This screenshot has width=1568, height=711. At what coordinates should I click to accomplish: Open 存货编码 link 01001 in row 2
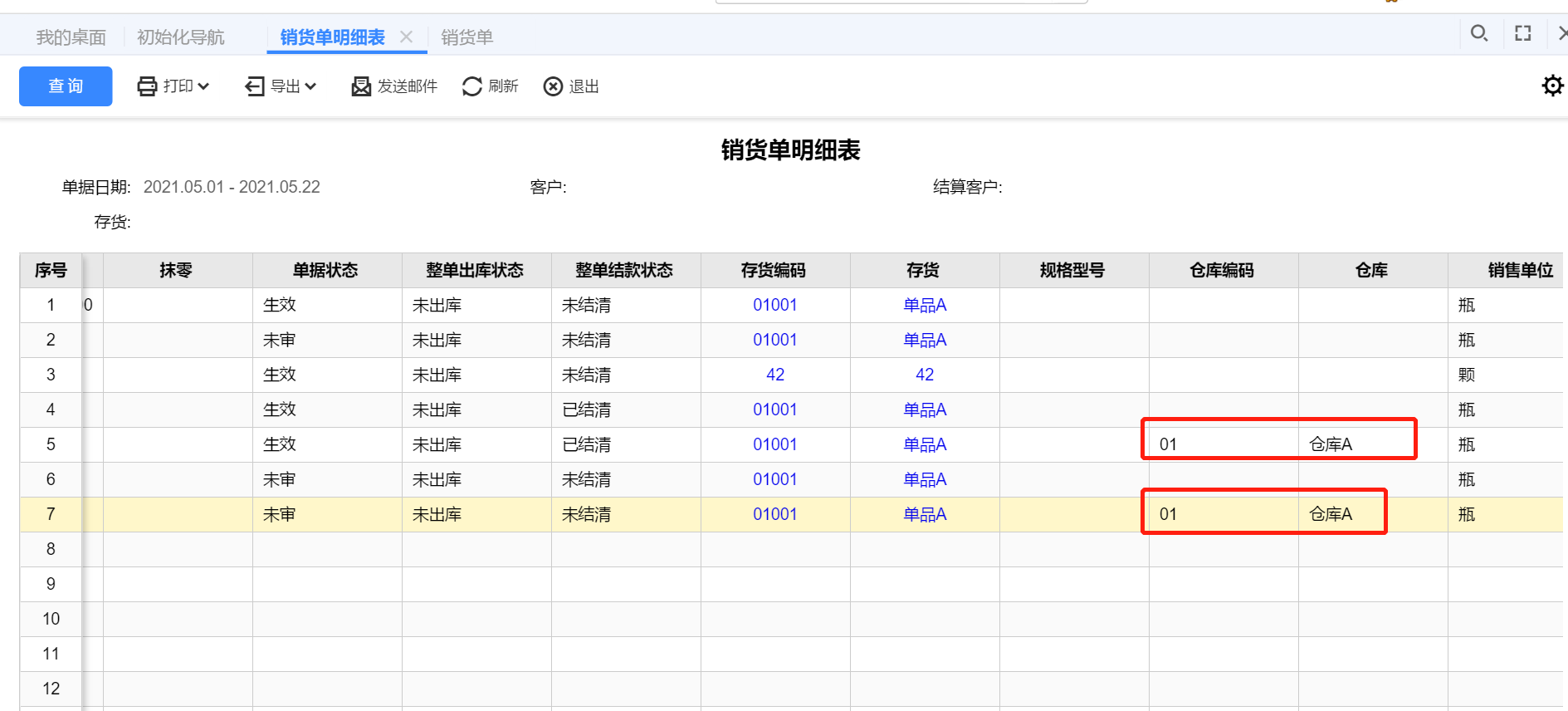pos(775,340)
